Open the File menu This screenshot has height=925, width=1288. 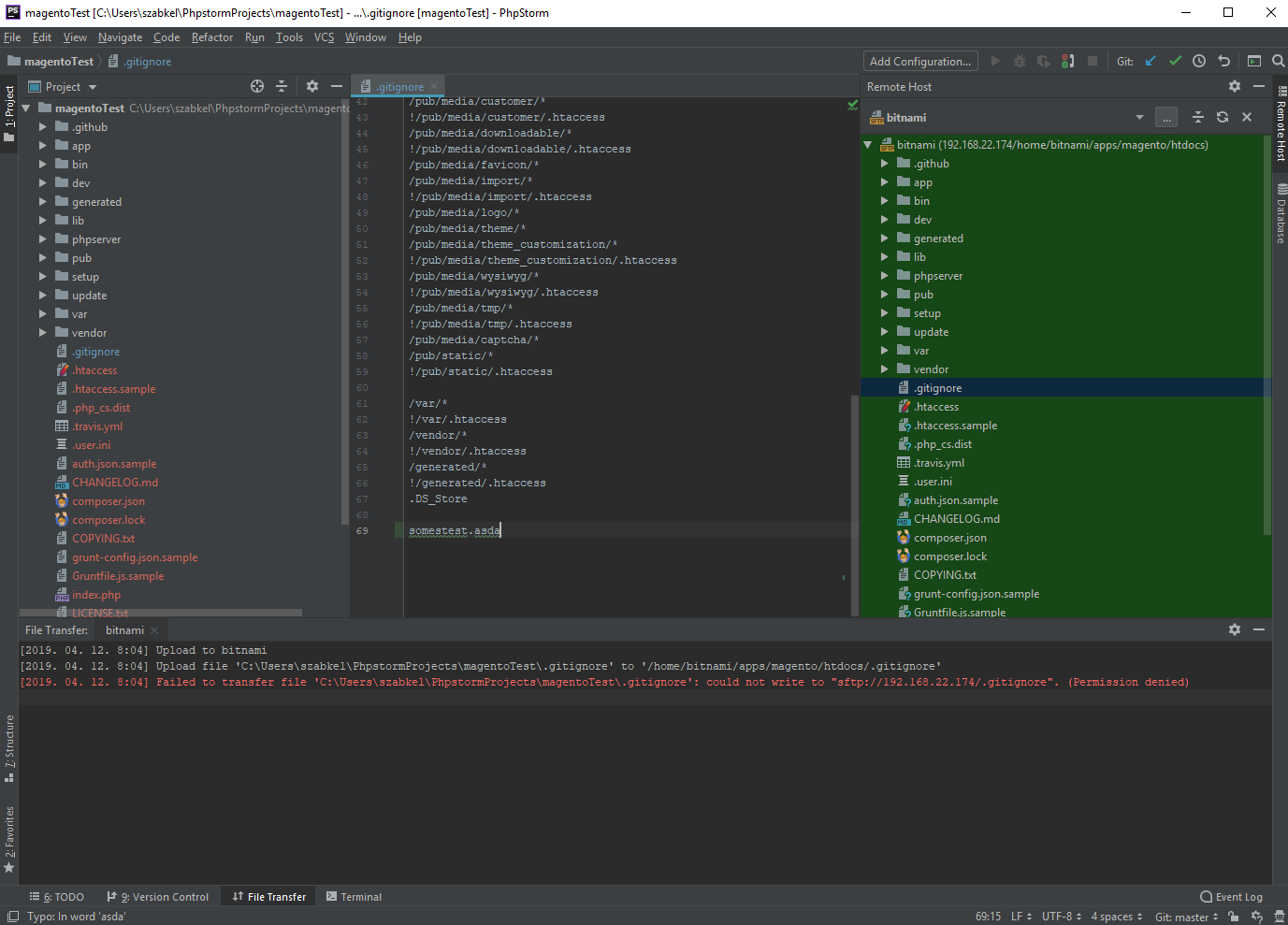(x=12, y=37)
